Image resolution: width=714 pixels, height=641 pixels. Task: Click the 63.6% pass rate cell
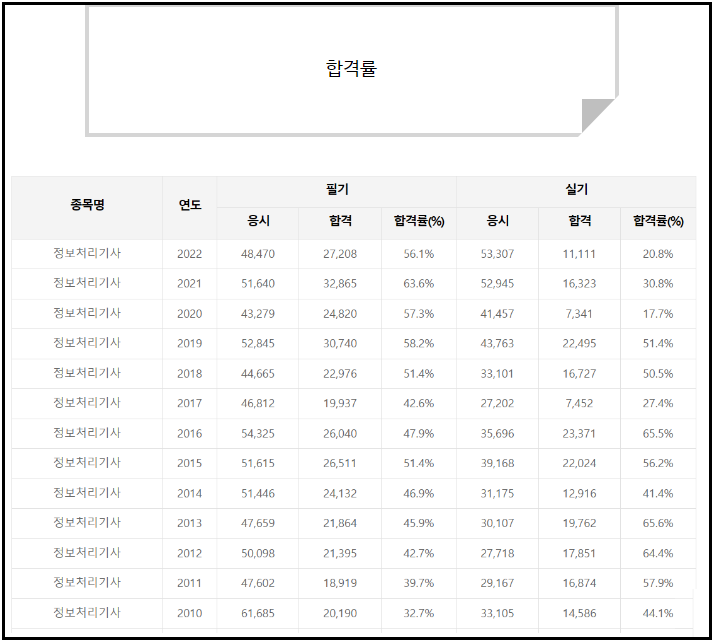click(419, 284)
